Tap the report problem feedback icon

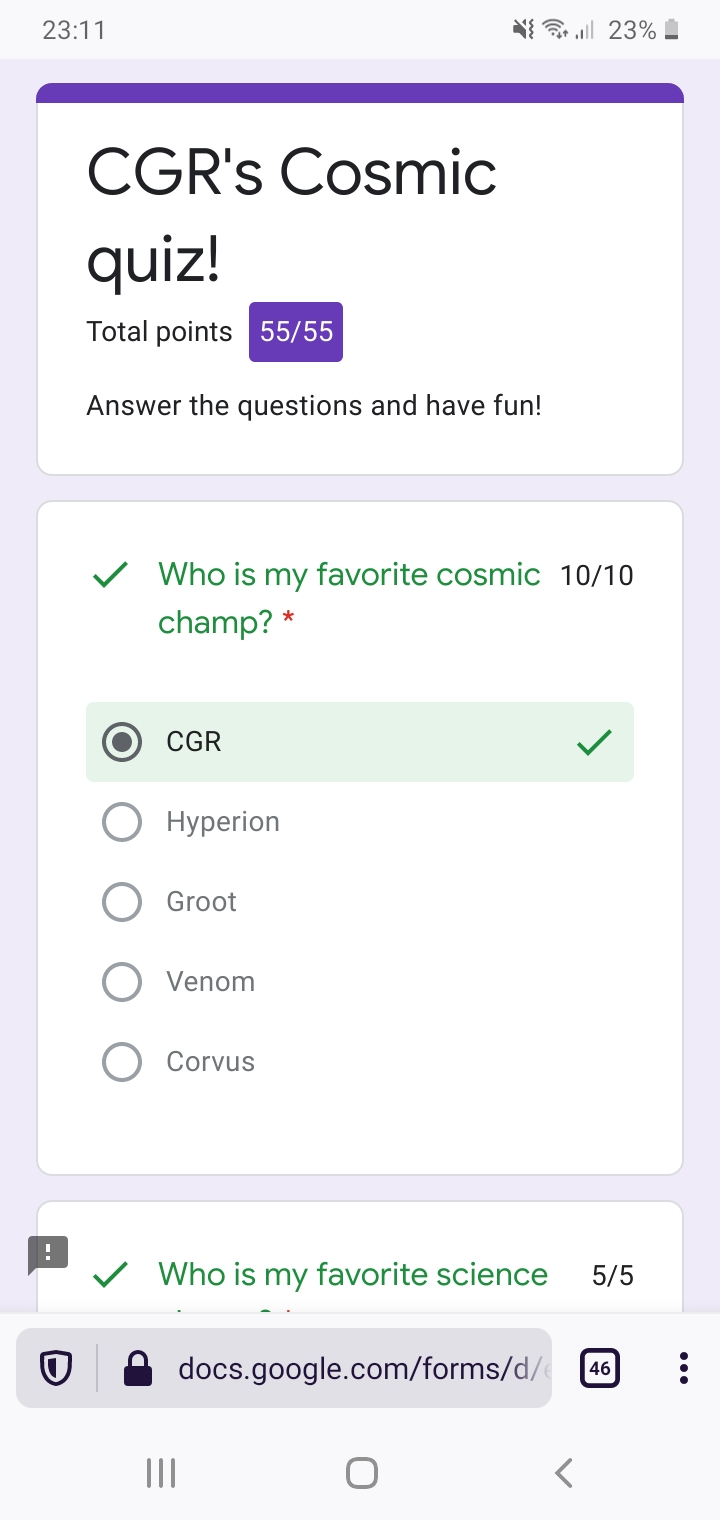47,1254
